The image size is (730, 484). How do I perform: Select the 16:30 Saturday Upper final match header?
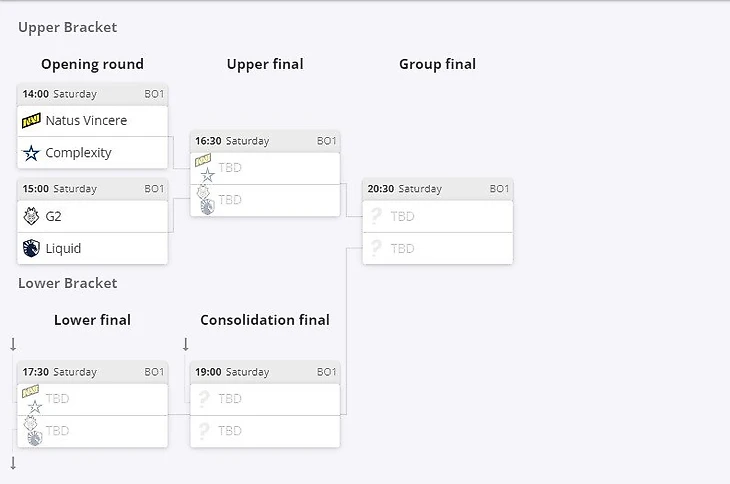point(265,141)
